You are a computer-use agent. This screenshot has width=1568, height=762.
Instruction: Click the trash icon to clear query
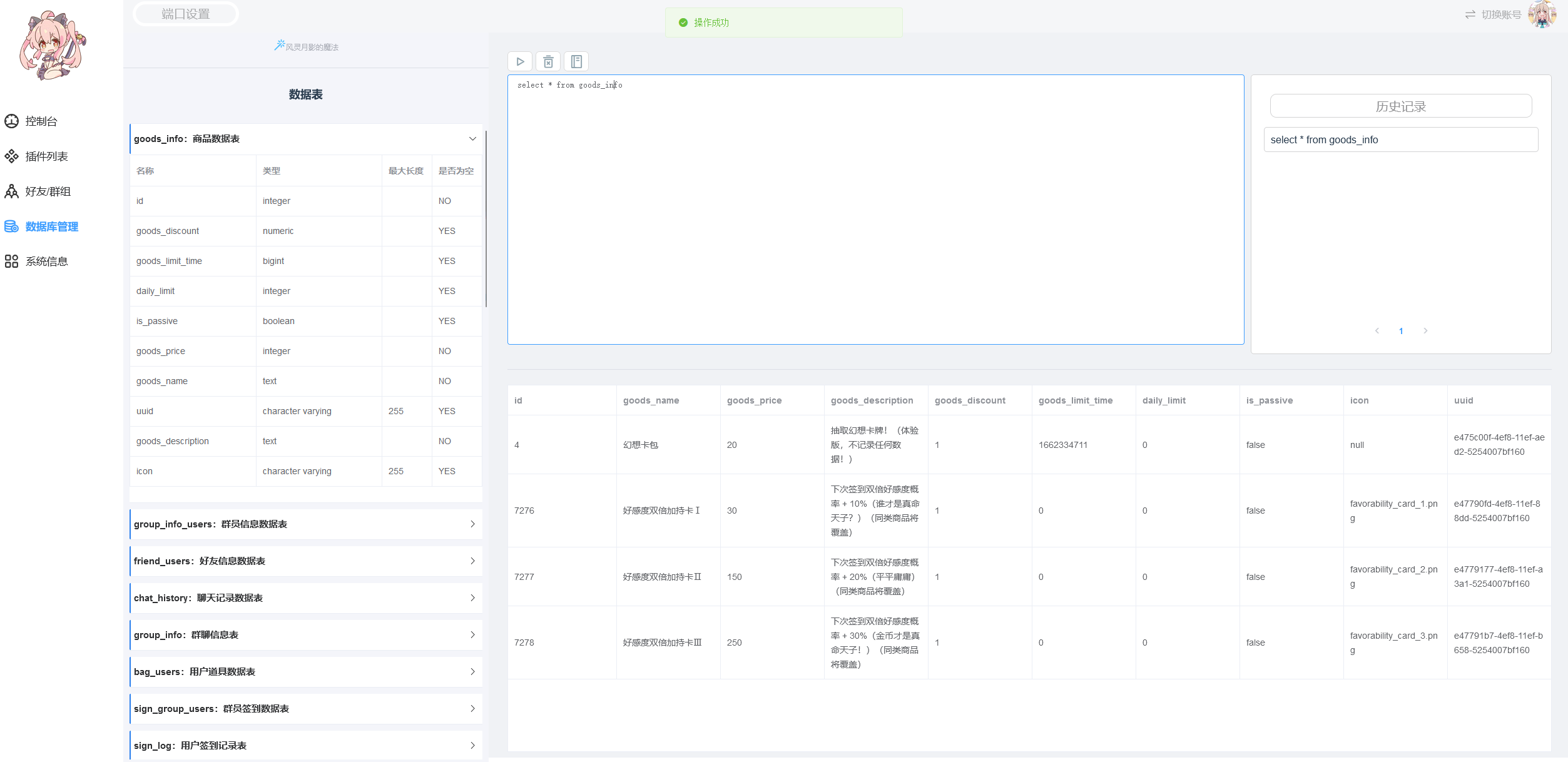548,61
